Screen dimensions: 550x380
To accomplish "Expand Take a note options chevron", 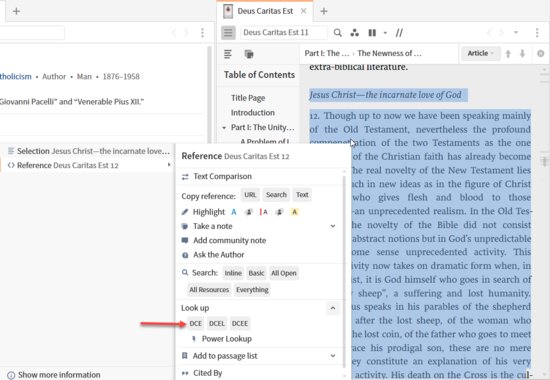I will pyautogui.click(x=333, y=226).
